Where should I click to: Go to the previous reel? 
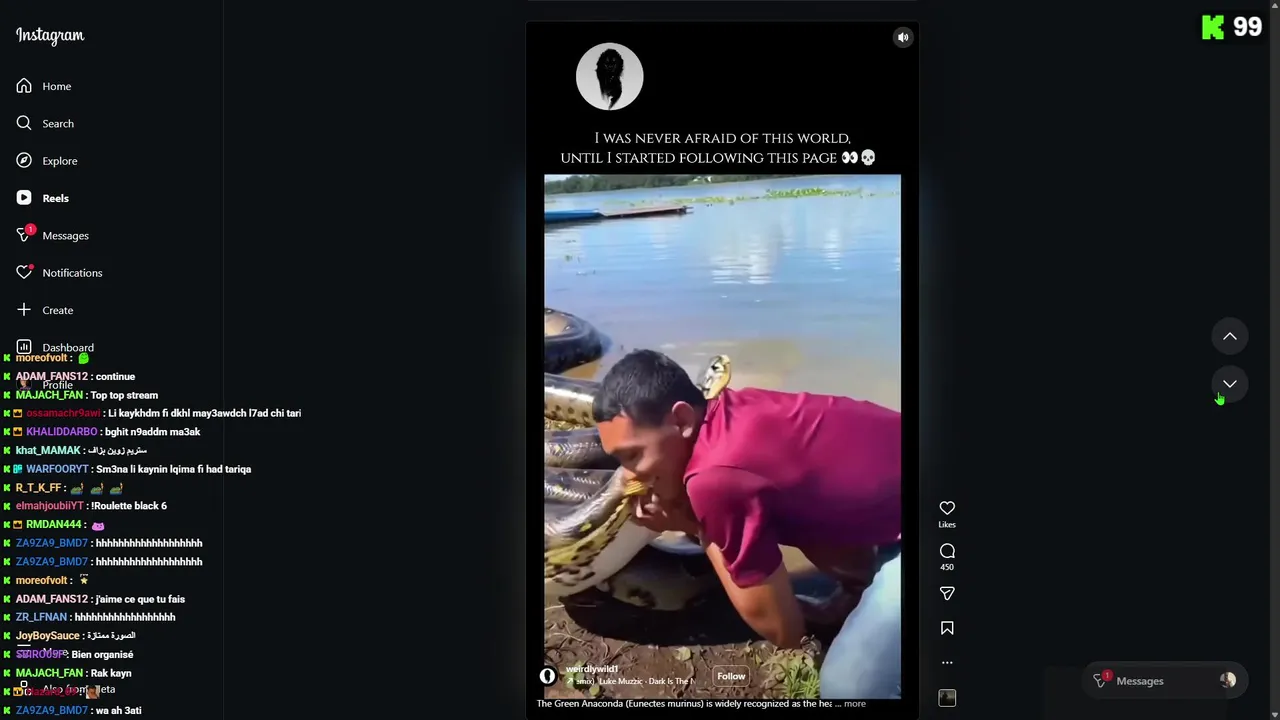[x=1230, y=336]
